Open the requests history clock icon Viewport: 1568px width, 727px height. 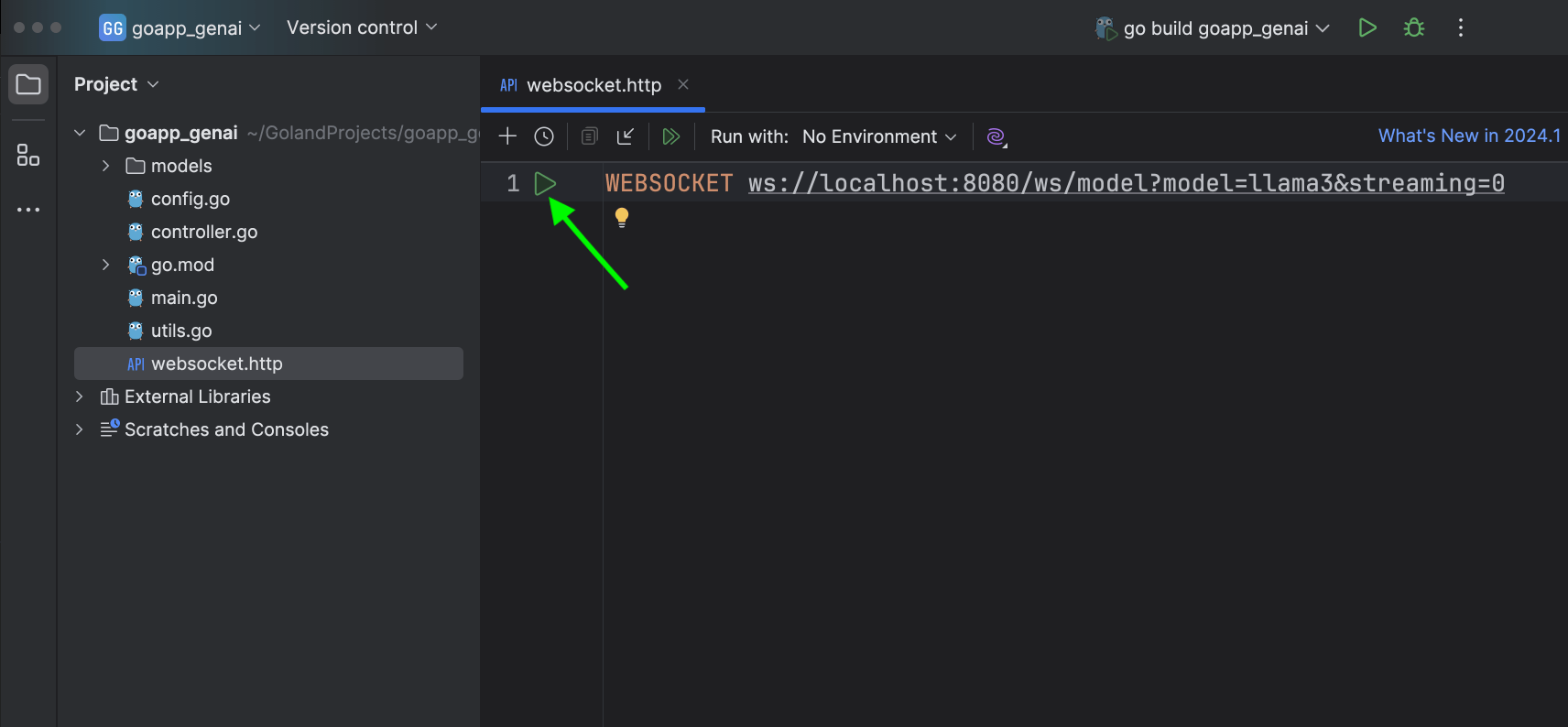pyautogui.click(x=544, y=136)
